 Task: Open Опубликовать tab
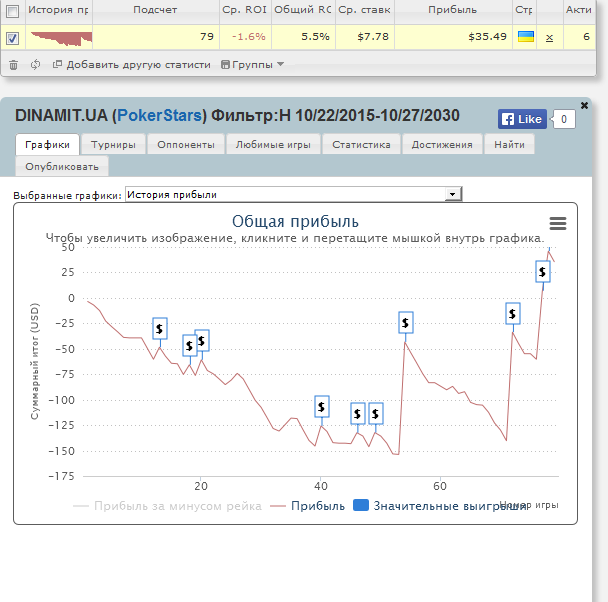click(62, 167)
